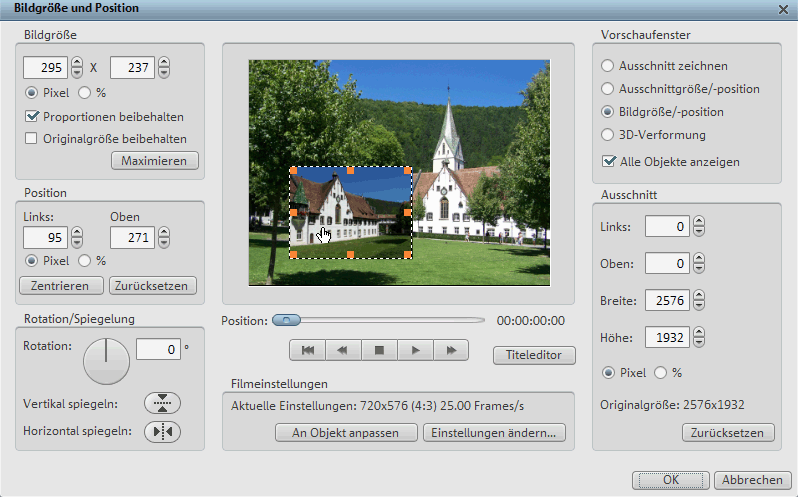Click the overlaid small image in the preview
Viewport: 798px width, 497px height.
(x=351, y=213)
